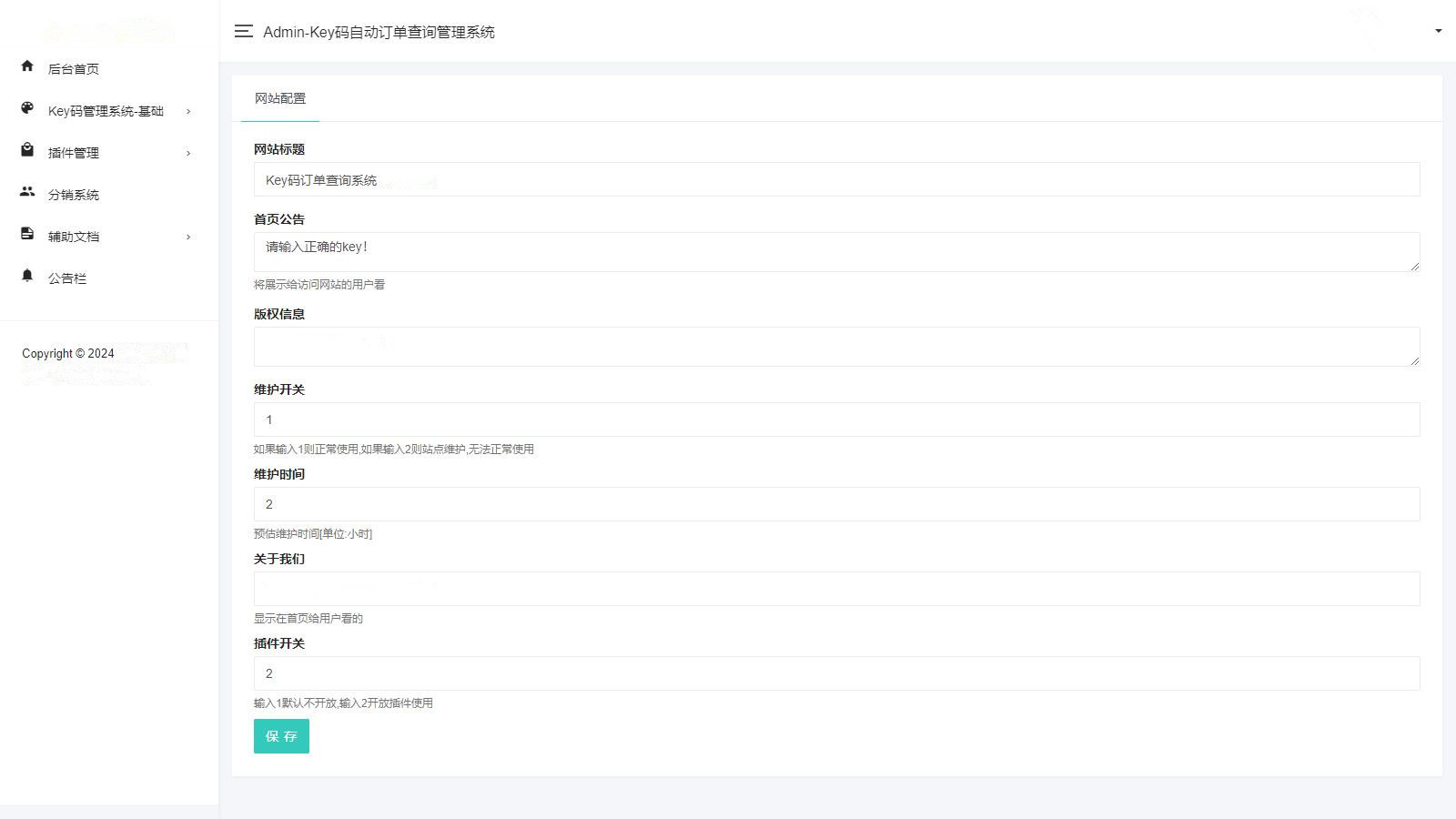1456x819 pixels.
Task: Expand the Key码管理系统-基础 submenu chevron
Action: [188, 111]
